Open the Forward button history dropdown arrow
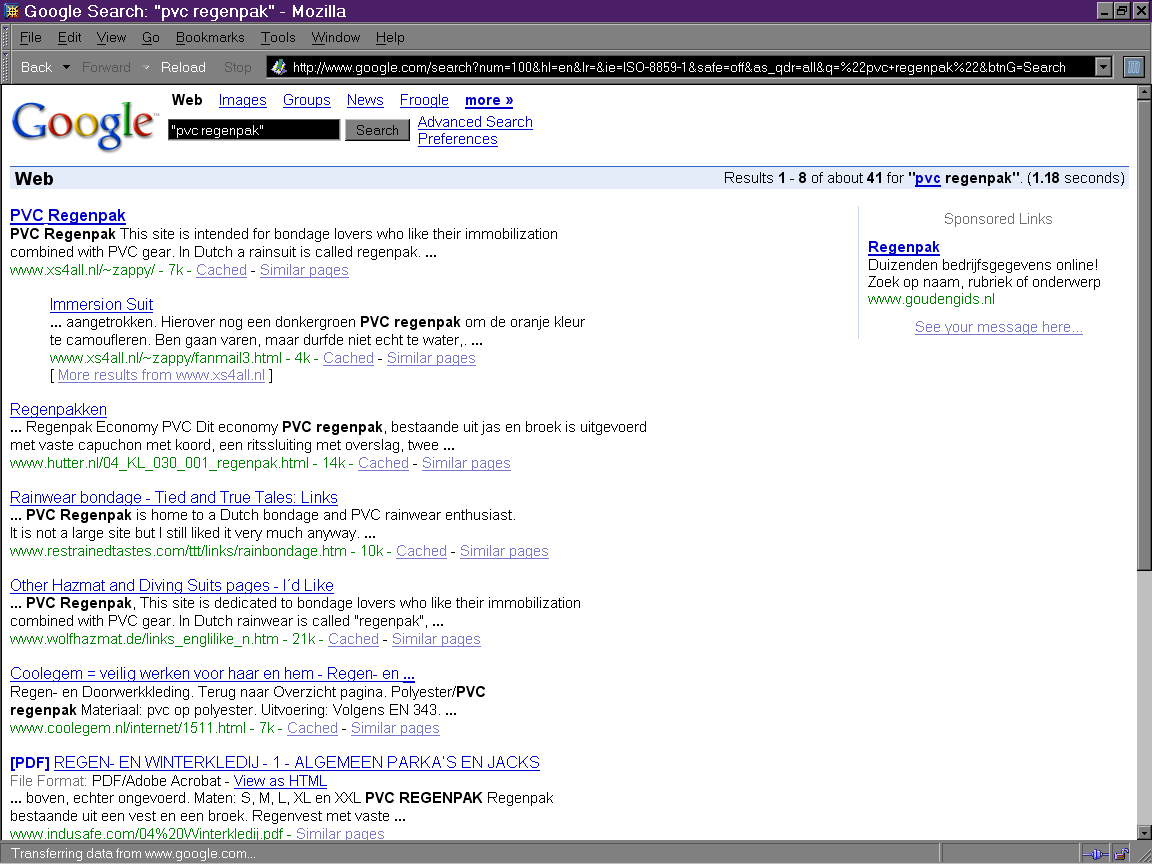The image size is (1152, 864). 145,67
